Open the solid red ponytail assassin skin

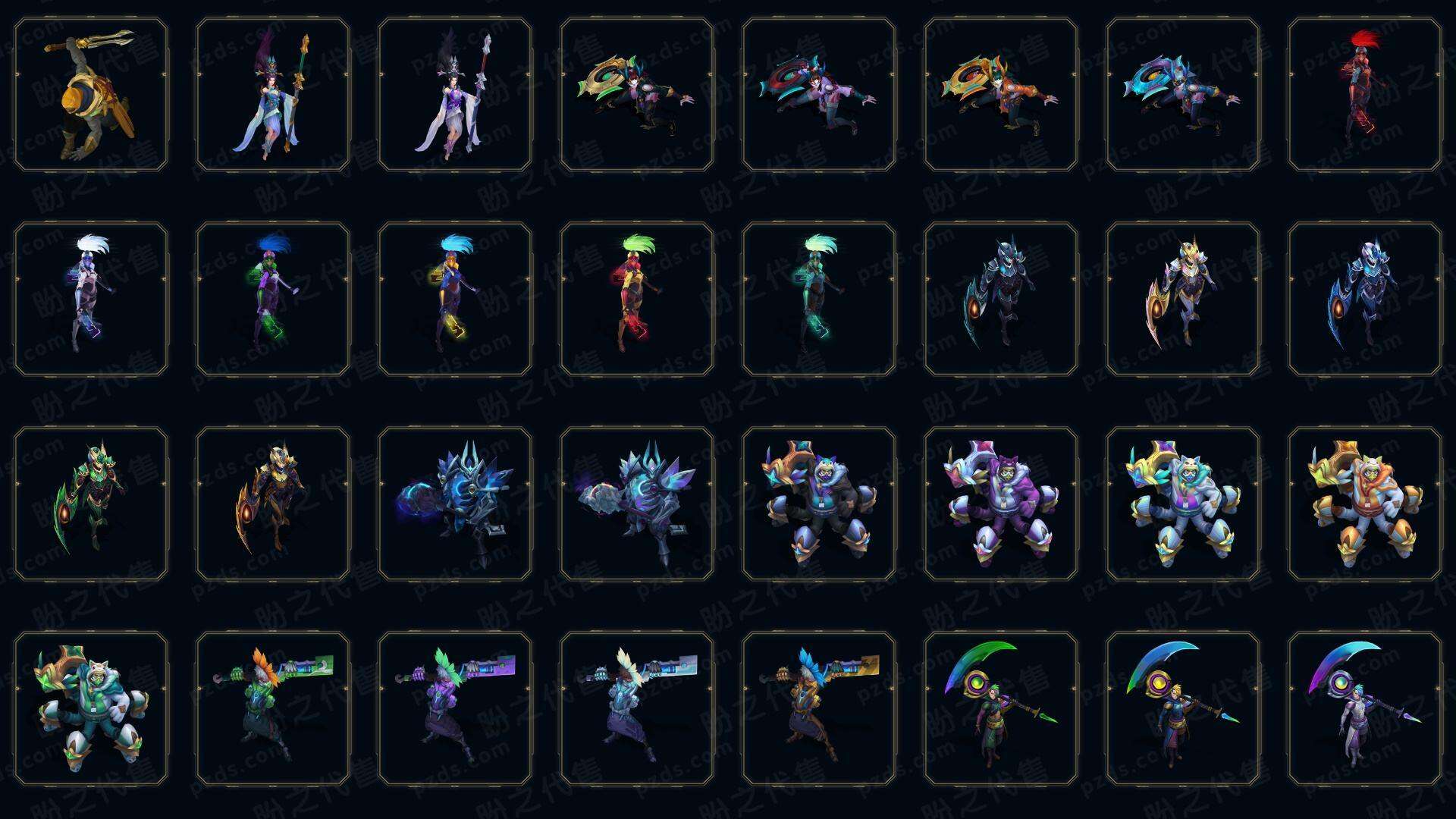coord(1364,94)
